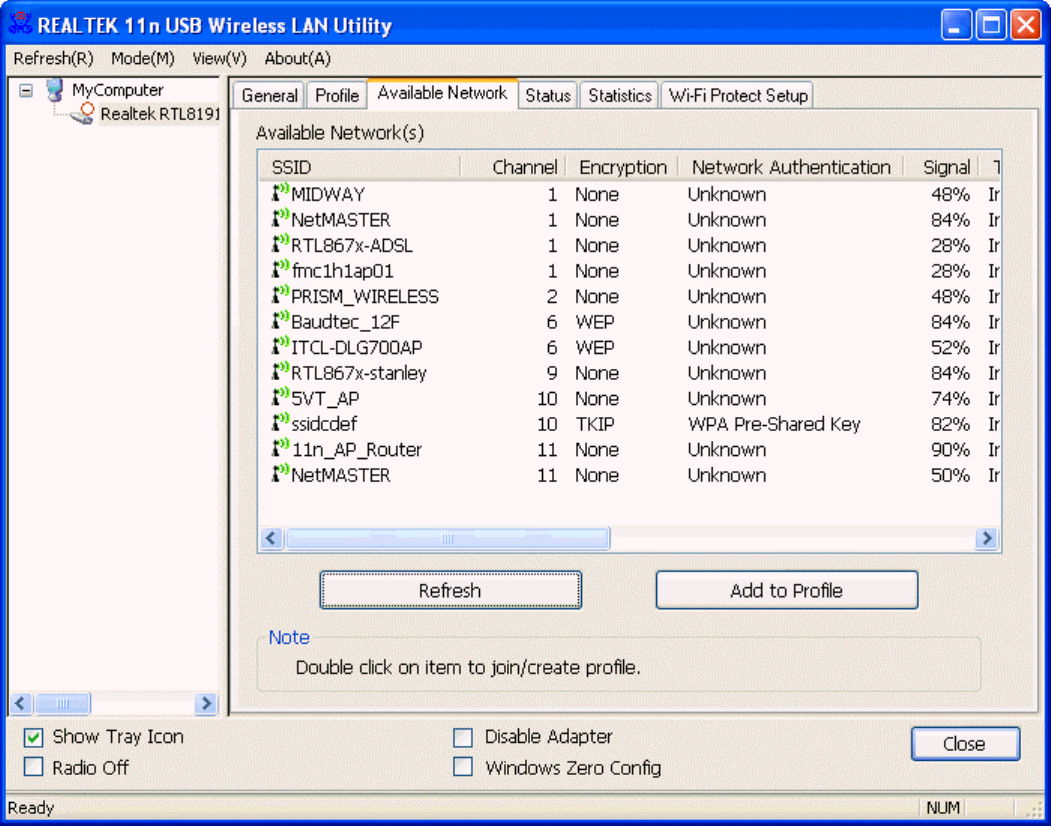Click the antenna icon beside MIDWAY
The image size is (1051, 826).
pos(280,193)
